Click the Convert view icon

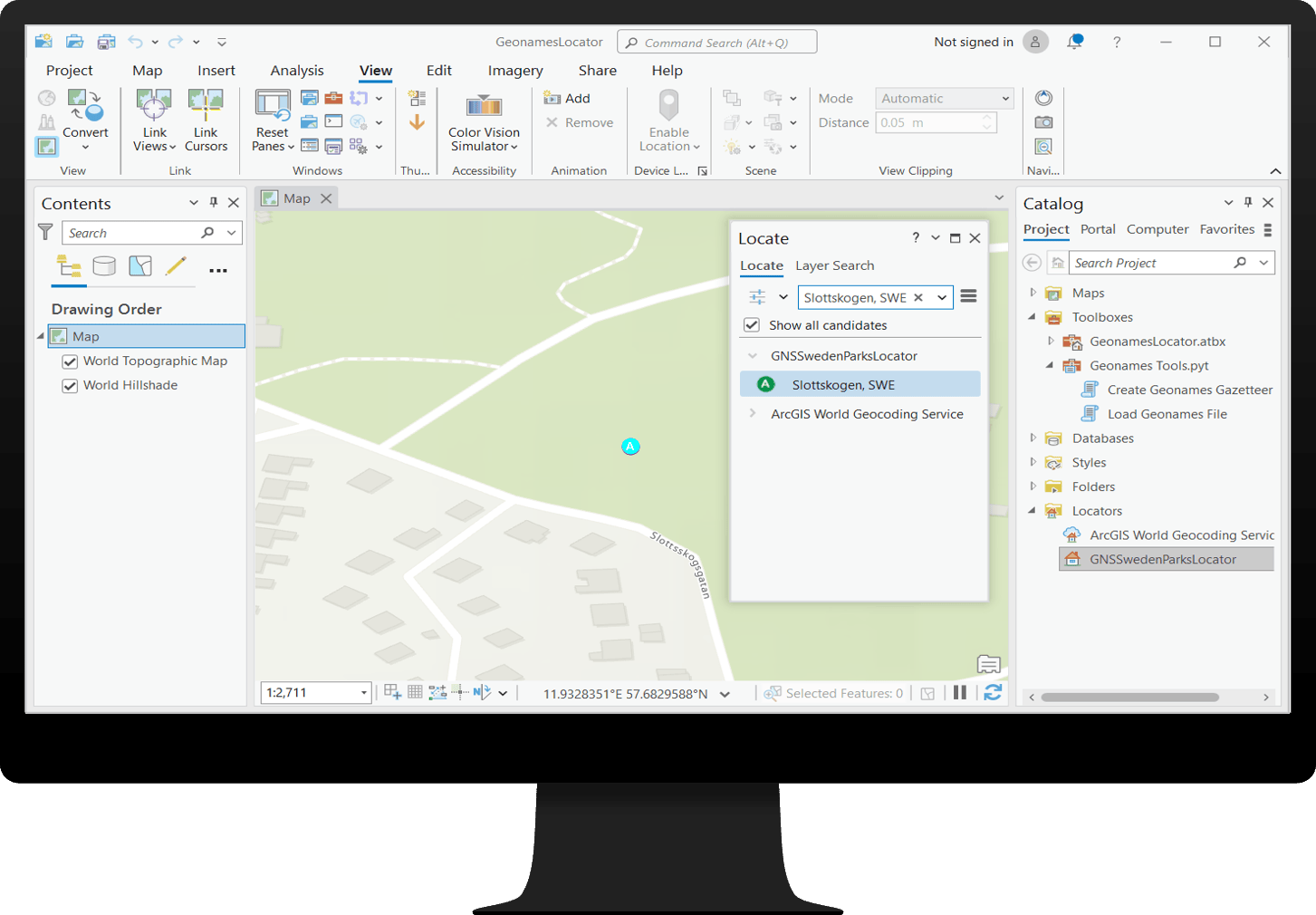pyautogui.click(x=85, y=105)
